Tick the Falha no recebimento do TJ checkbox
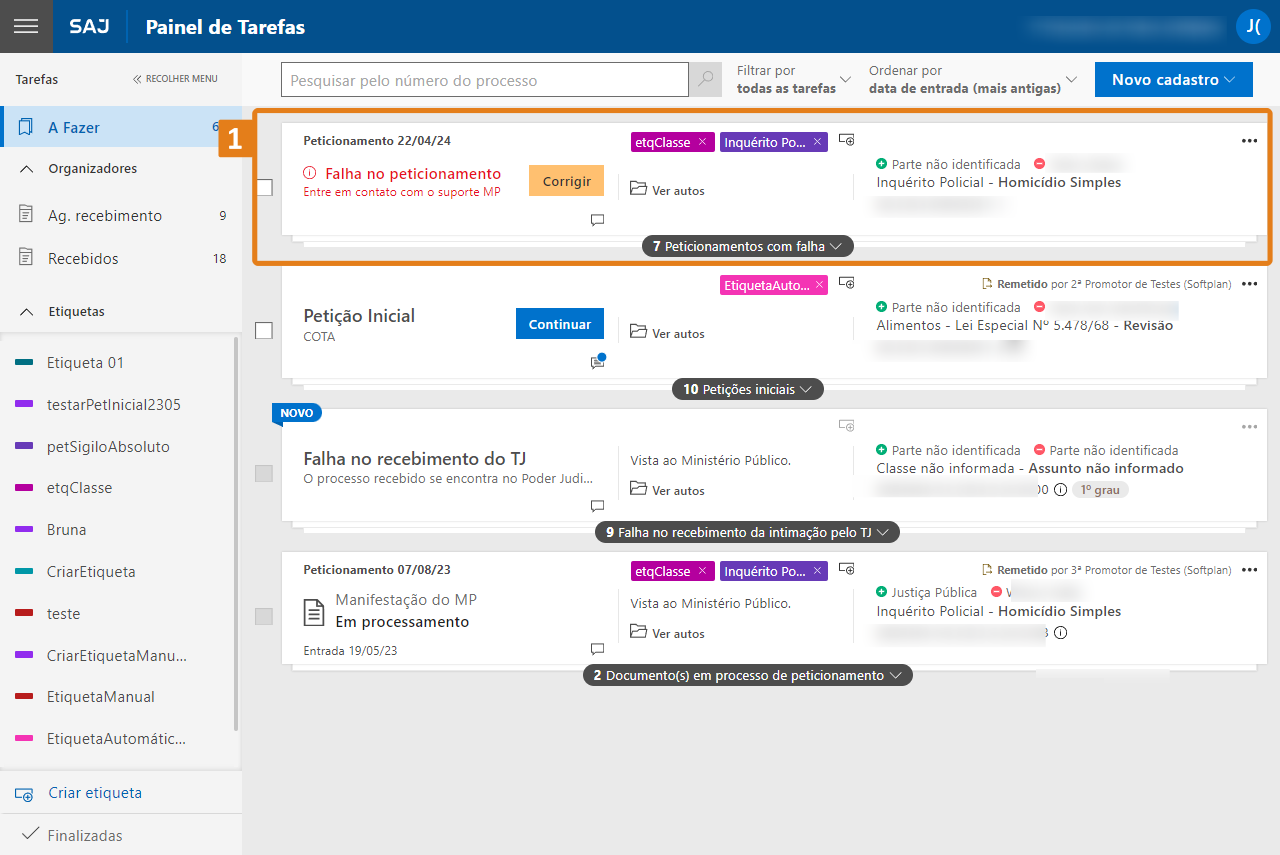Image resolution: width=1280 pixels, height=855 pixels. (x=264, y=473)
